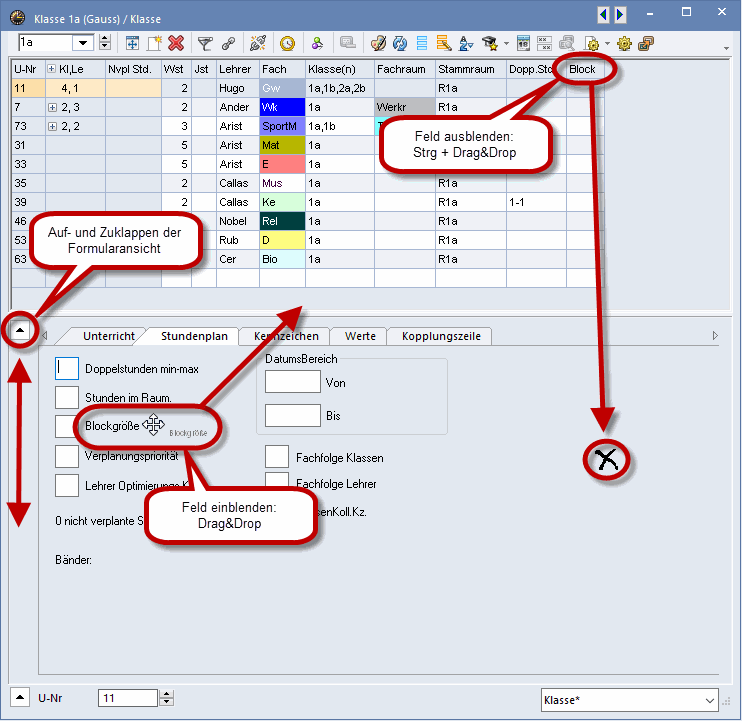This screenshot has width=742, height=721.
Task: Click the chain link coupling icon
Action: pyautogui.click(x=227, y=43)
